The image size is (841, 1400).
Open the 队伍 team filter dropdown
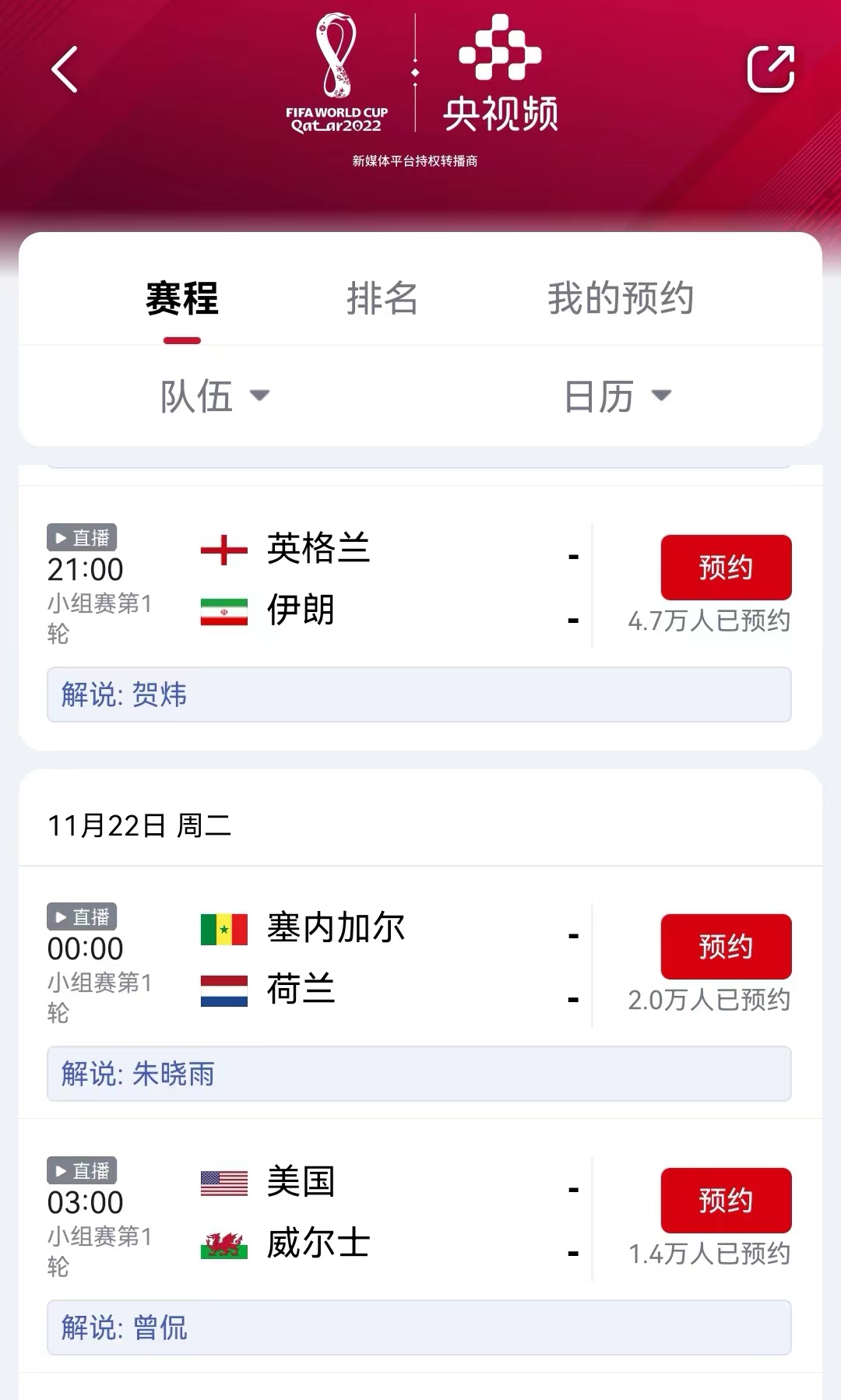(215, 396)
